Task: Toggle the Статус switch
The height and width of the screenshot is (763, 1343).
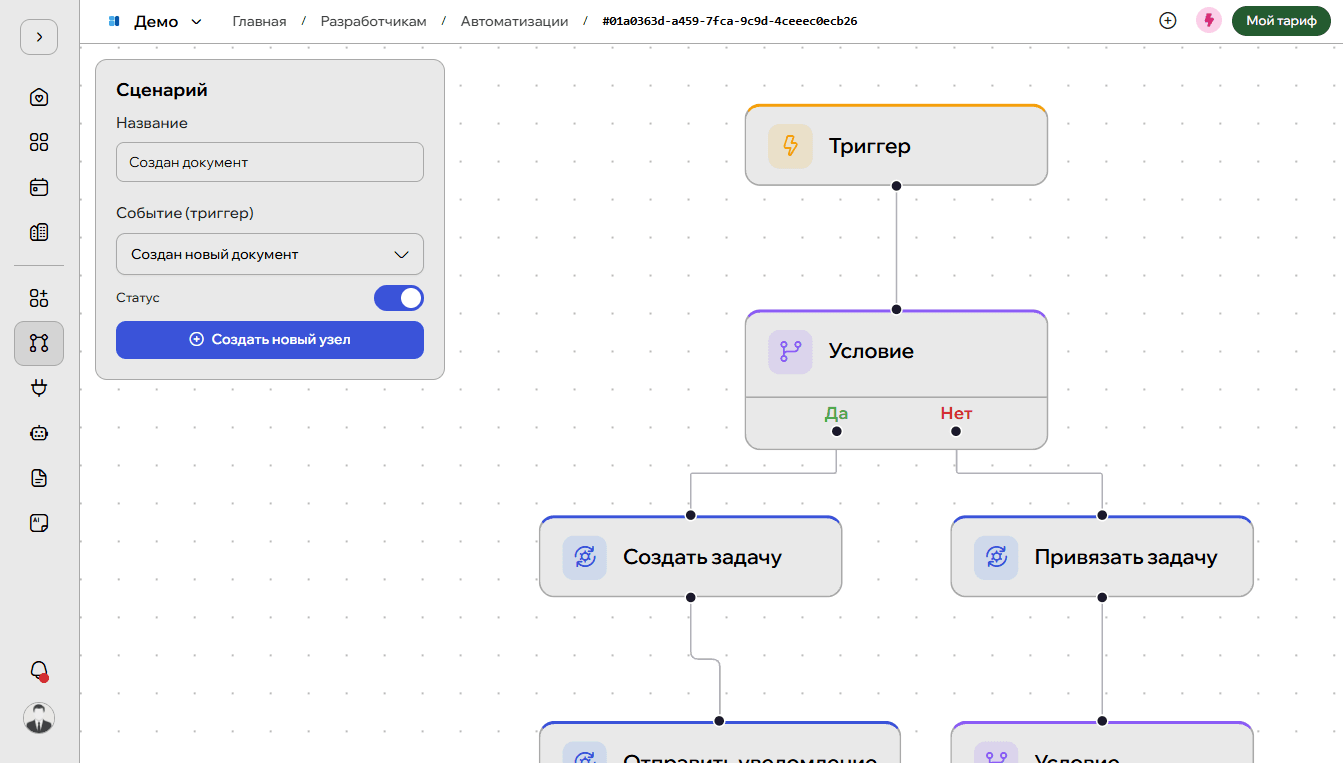Action: pyautogui.click(x=399, y=298)
